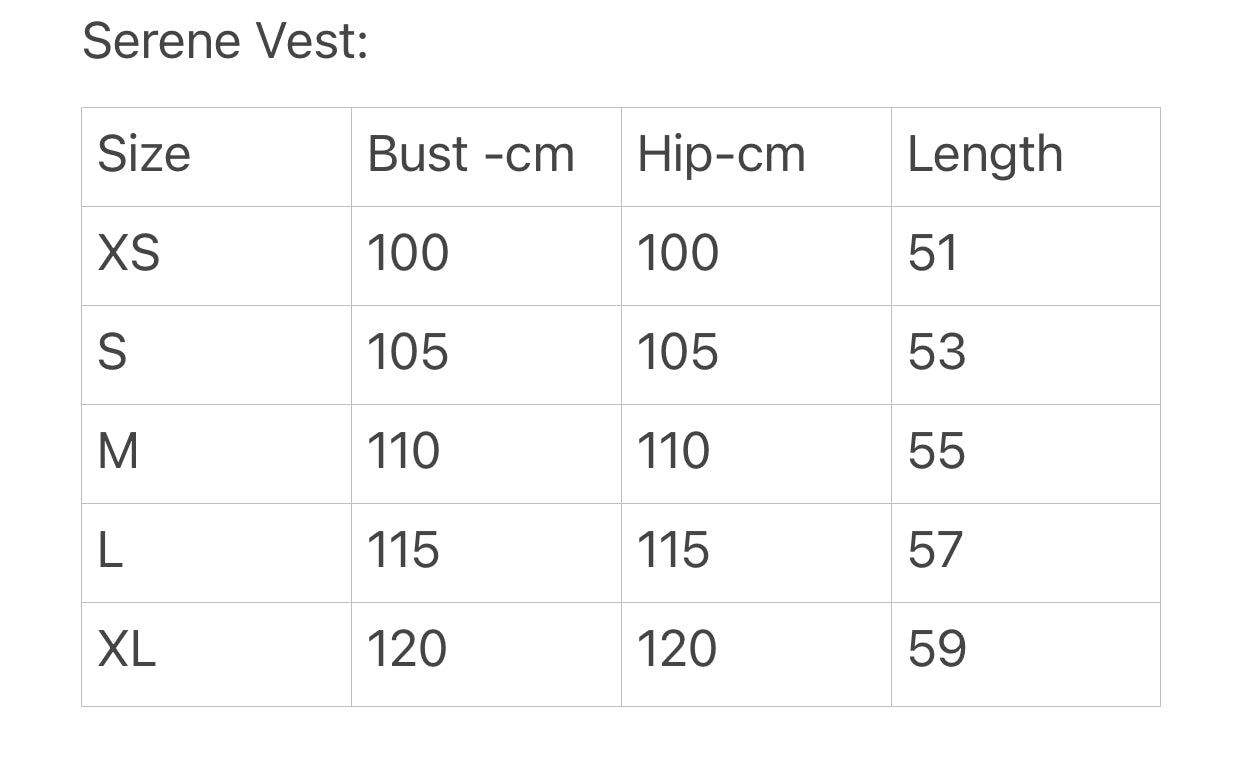Click the L hip value 115
Screen dimensions: 1242x763
tap(674, 550)
